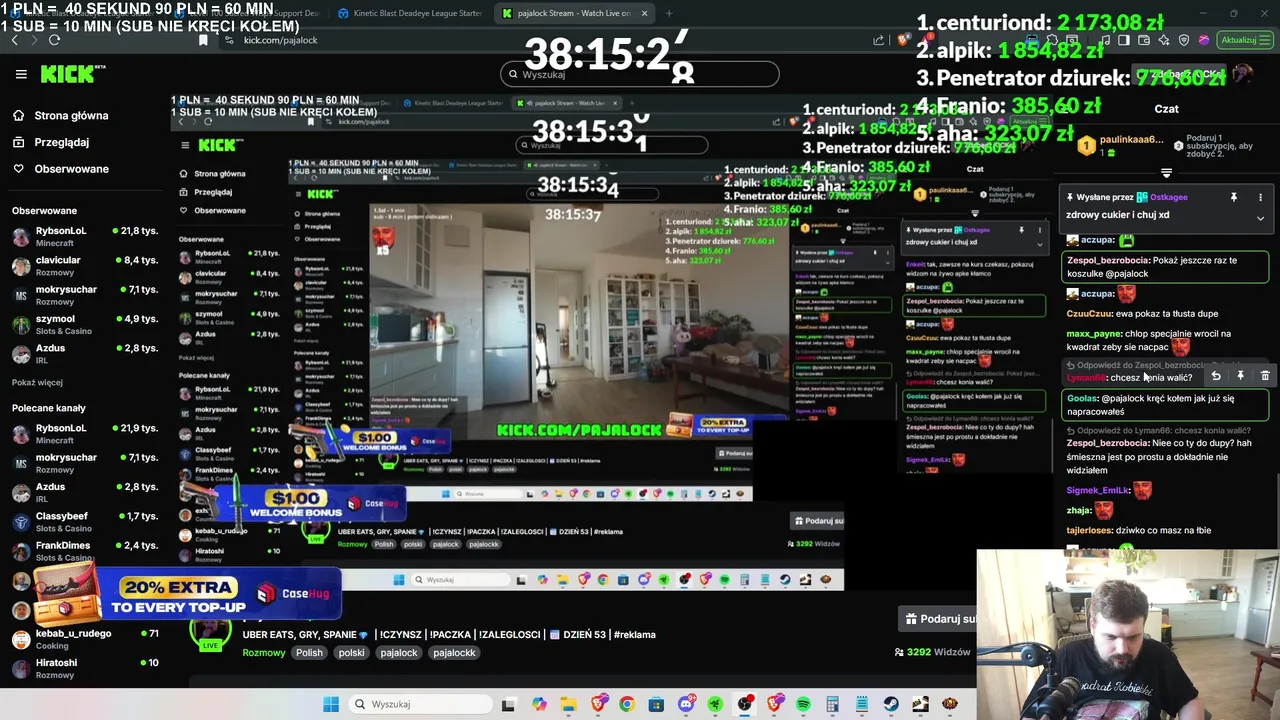Click Goolas username in chat
This screenshot has height=720, width=1280.
(1082, 398)
